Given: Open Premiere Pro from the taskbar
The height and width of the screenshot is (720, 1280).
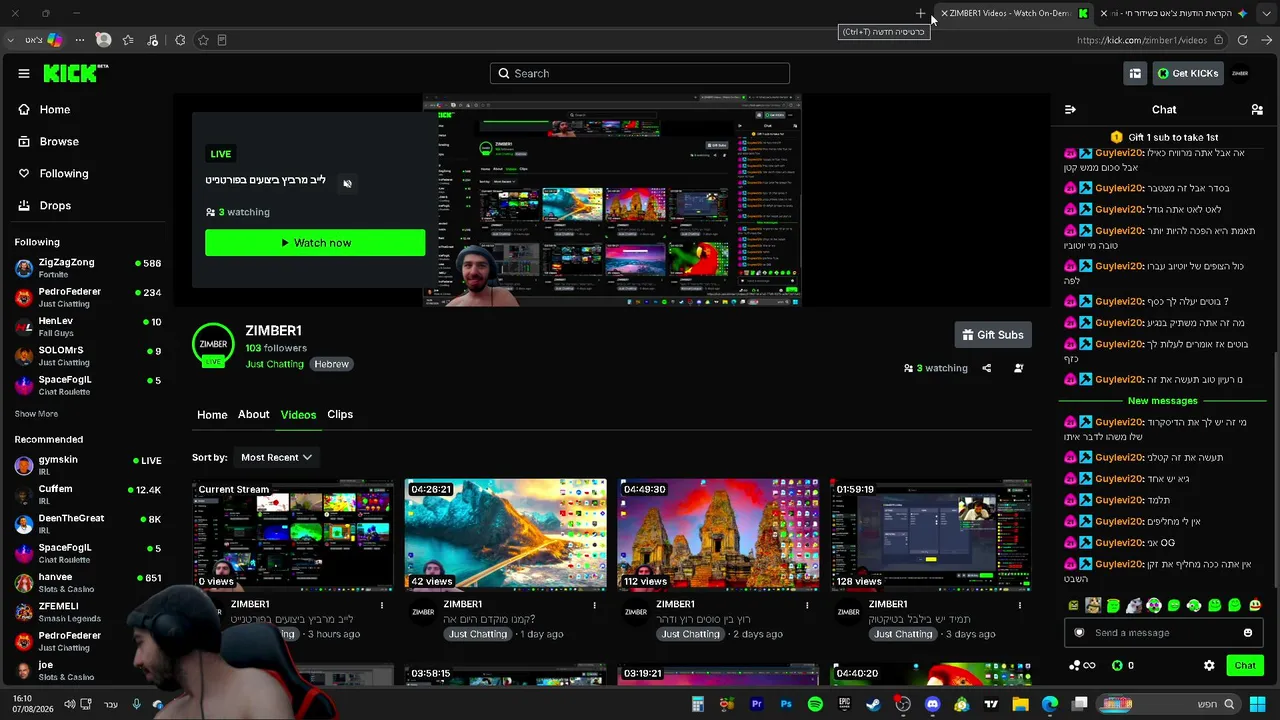Looking at the screenshot, I should pos(756,704).
